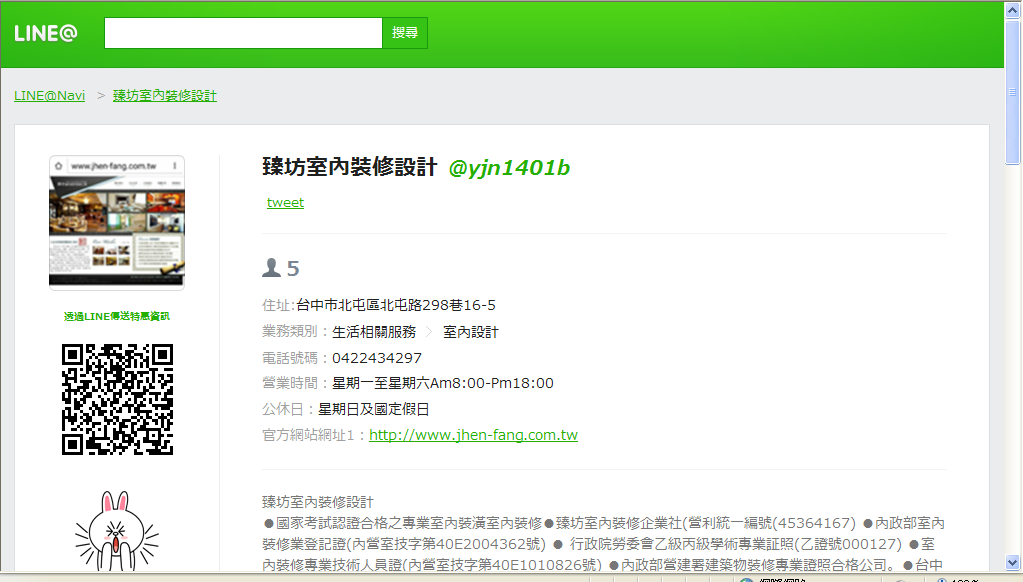The height and width of the screenshot is (582, 1023).
Task: Click the website preview profile thumbnail
Action: (117, 222)
